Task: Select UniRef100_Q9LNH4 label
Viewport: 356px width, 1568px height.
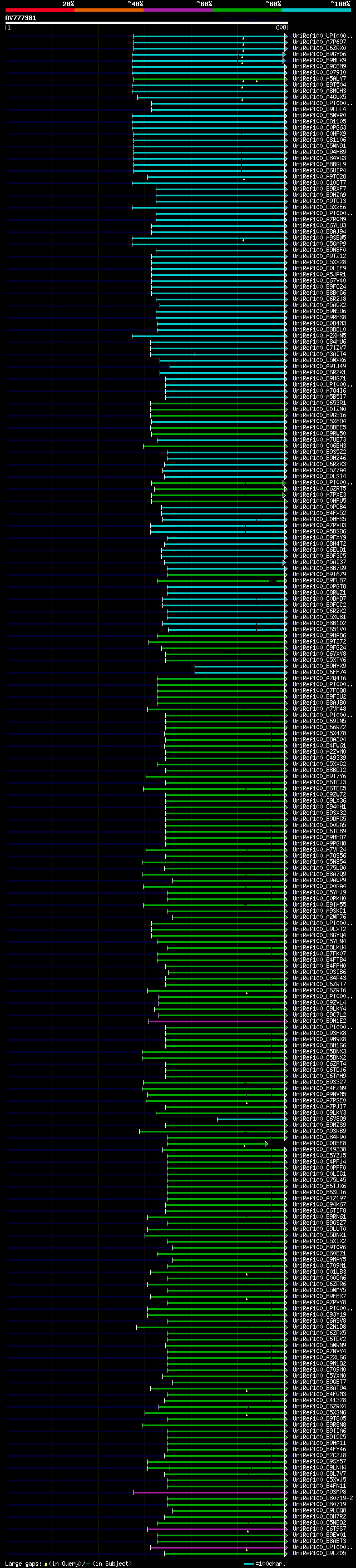Action: tap(319, 1467)
